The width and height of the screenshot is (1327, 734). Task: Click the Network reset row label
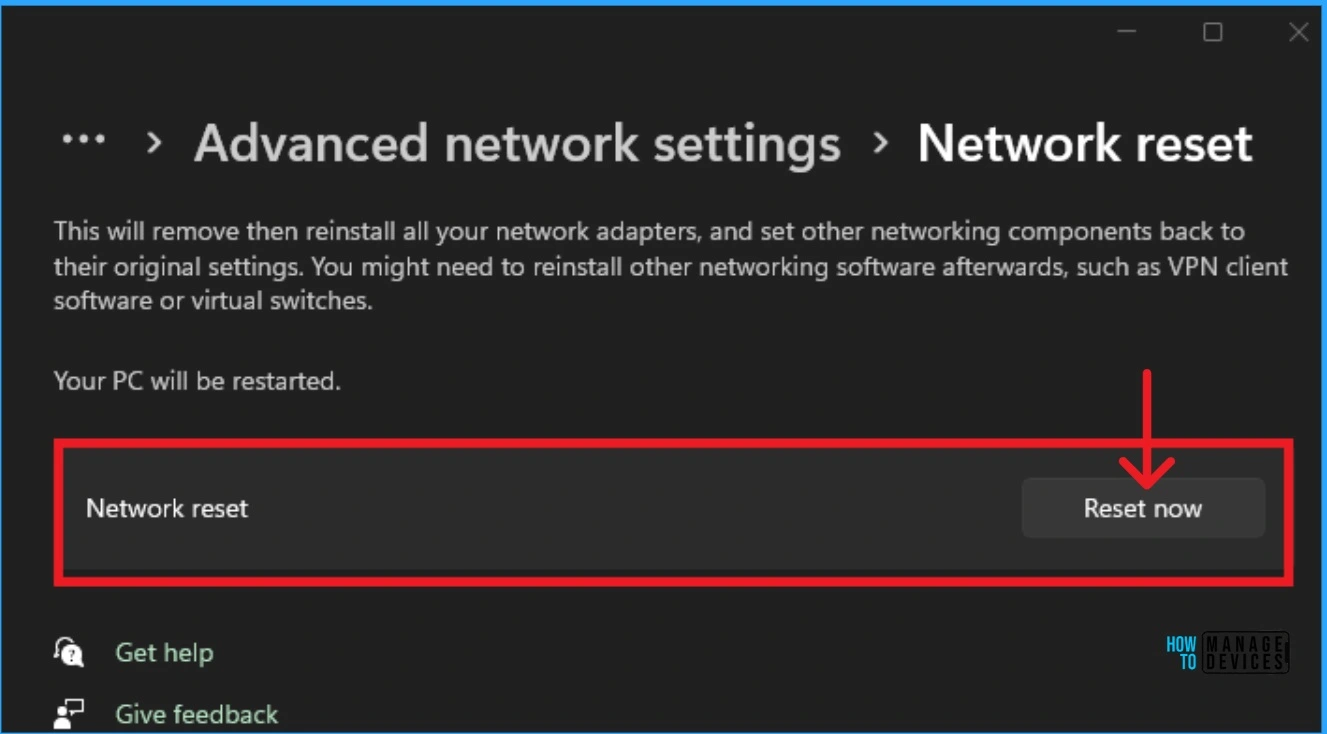(166, 508)
